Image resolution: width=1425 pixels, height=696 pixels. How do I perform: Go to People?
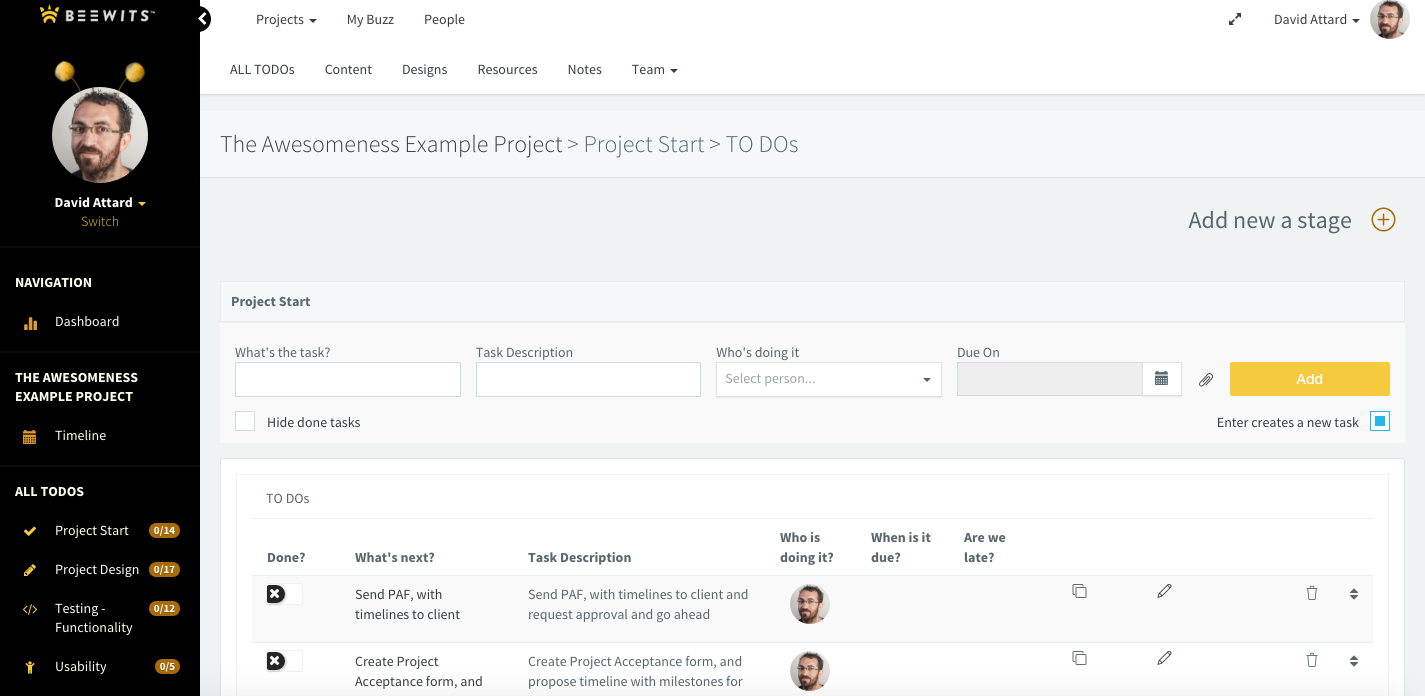[x=444, y=20]
